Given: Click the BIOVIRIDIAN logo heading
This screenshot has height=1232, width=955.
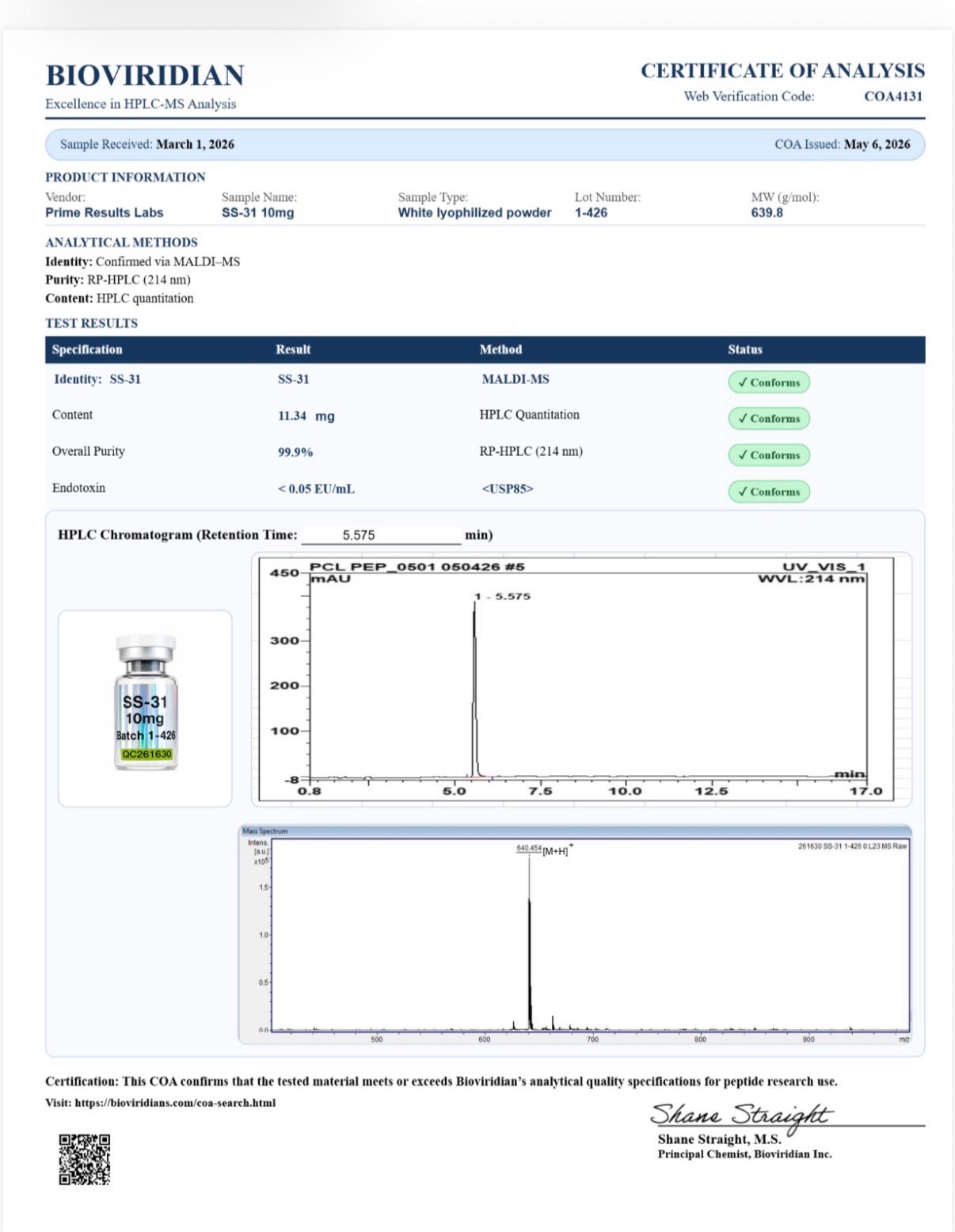Looking at the screenshot, I should (145, 75).
